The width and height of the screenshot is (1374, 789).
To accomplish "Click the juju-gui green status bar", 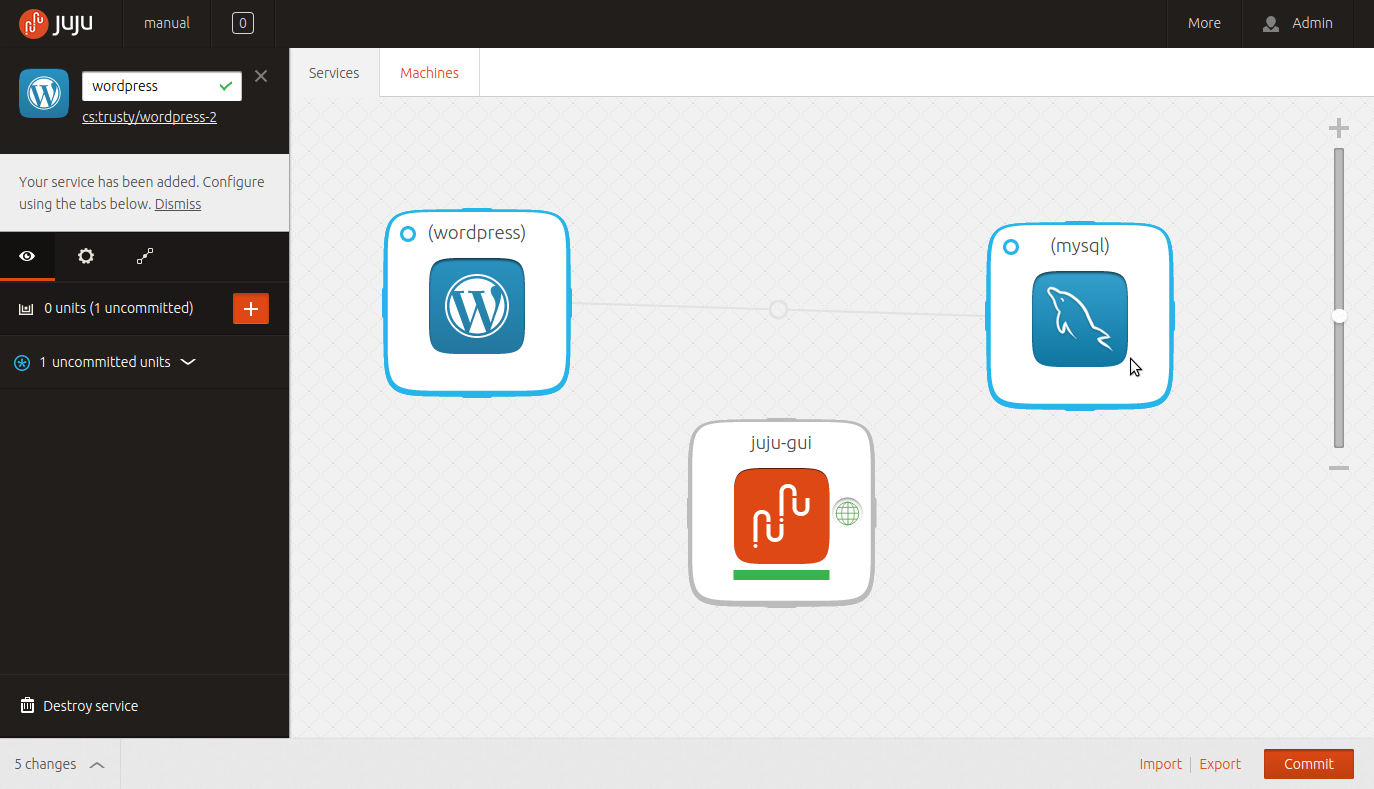I will 781,575.
